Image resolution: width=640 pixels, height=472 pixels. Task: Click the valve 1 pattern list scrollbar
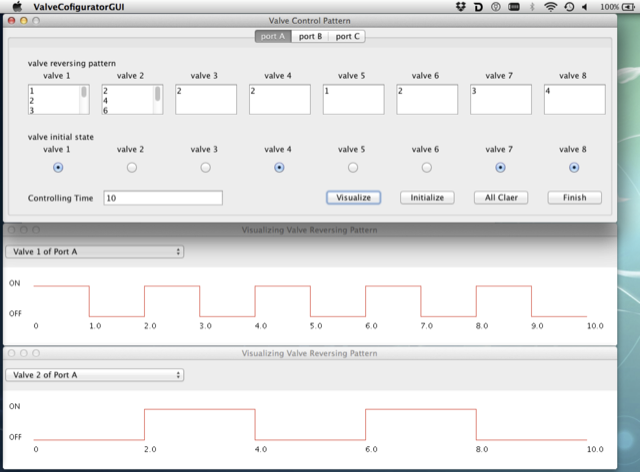pos(84,99)
